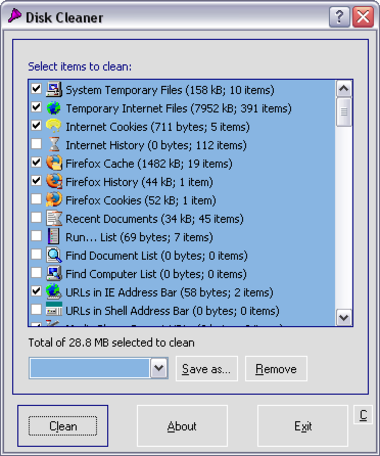Select Find Computer List row text
This screenshot has height=456, width=380.
[x=156, y=274]
